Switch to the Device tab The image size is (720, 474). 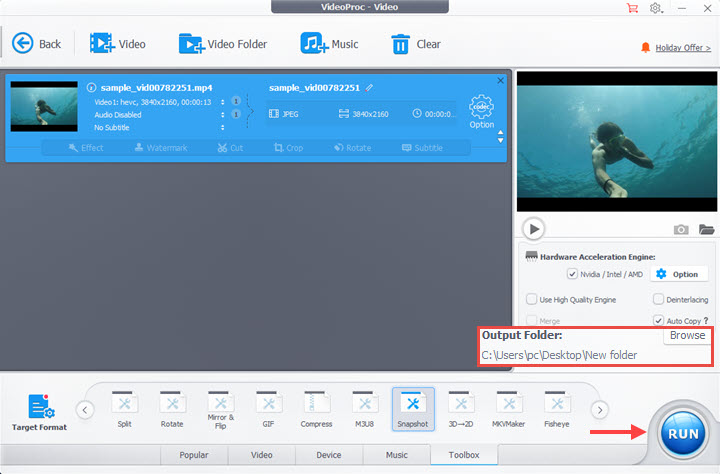pos(328,455)
